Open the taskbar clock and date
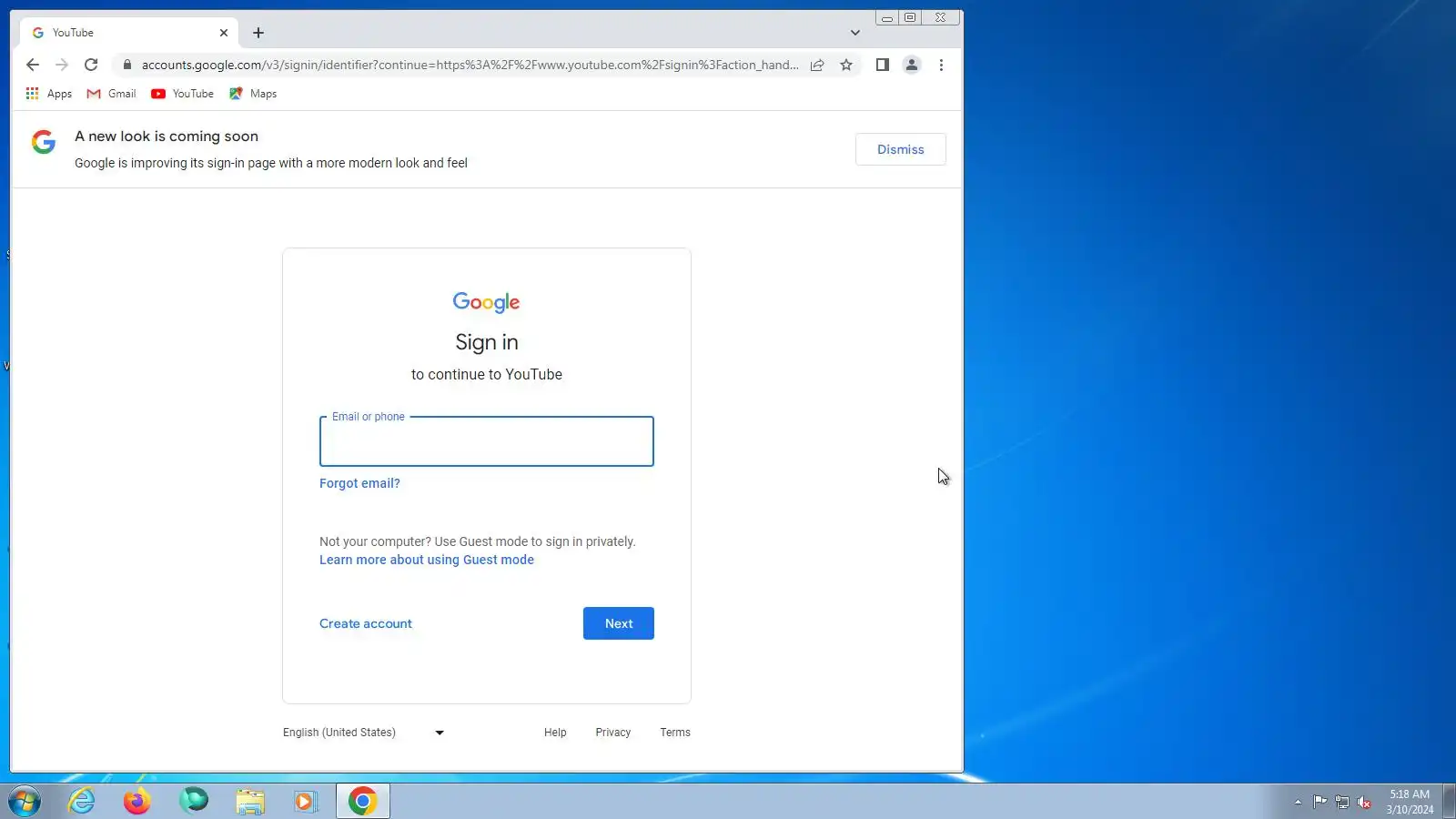 [x=1410, y=802]
